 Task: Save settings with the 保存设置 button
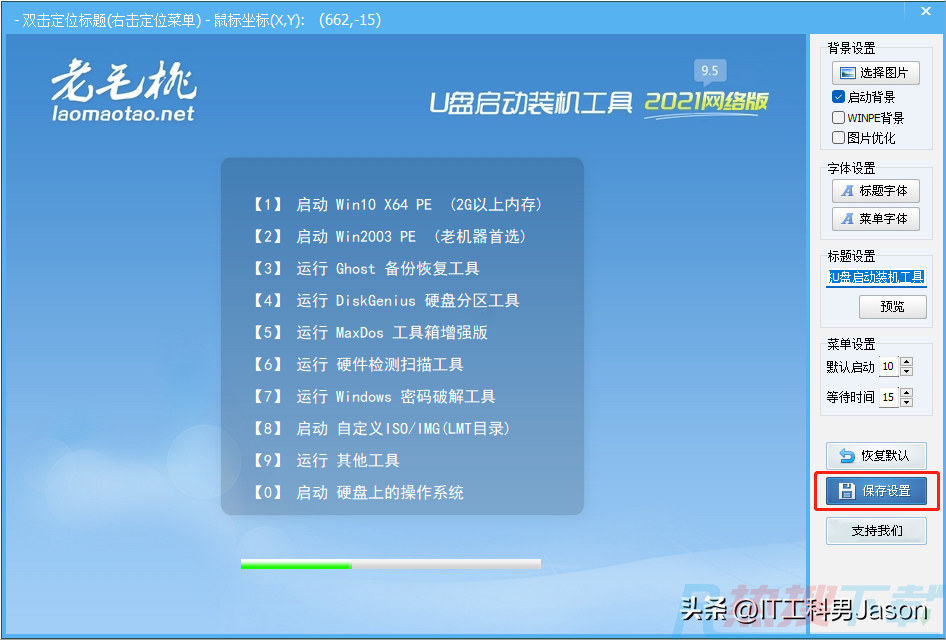tap(876, 491)
